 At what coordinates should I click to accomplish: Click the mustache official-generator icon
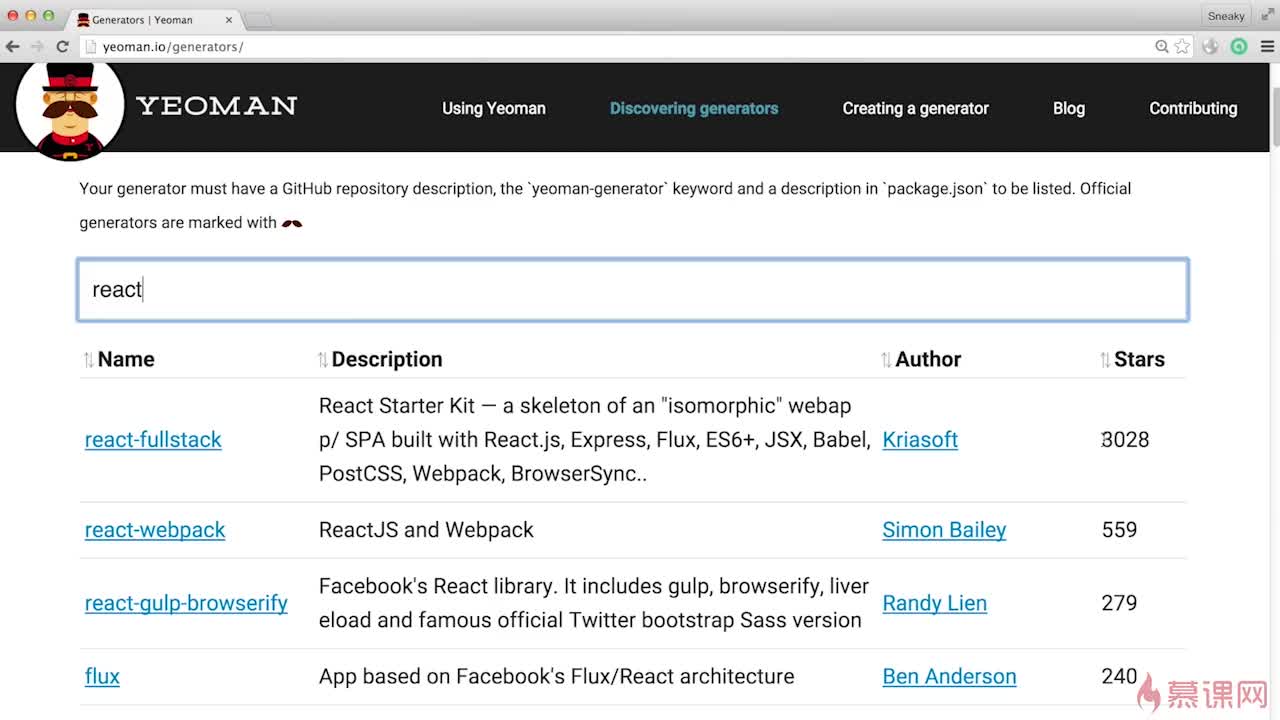(x=292, y=223)
